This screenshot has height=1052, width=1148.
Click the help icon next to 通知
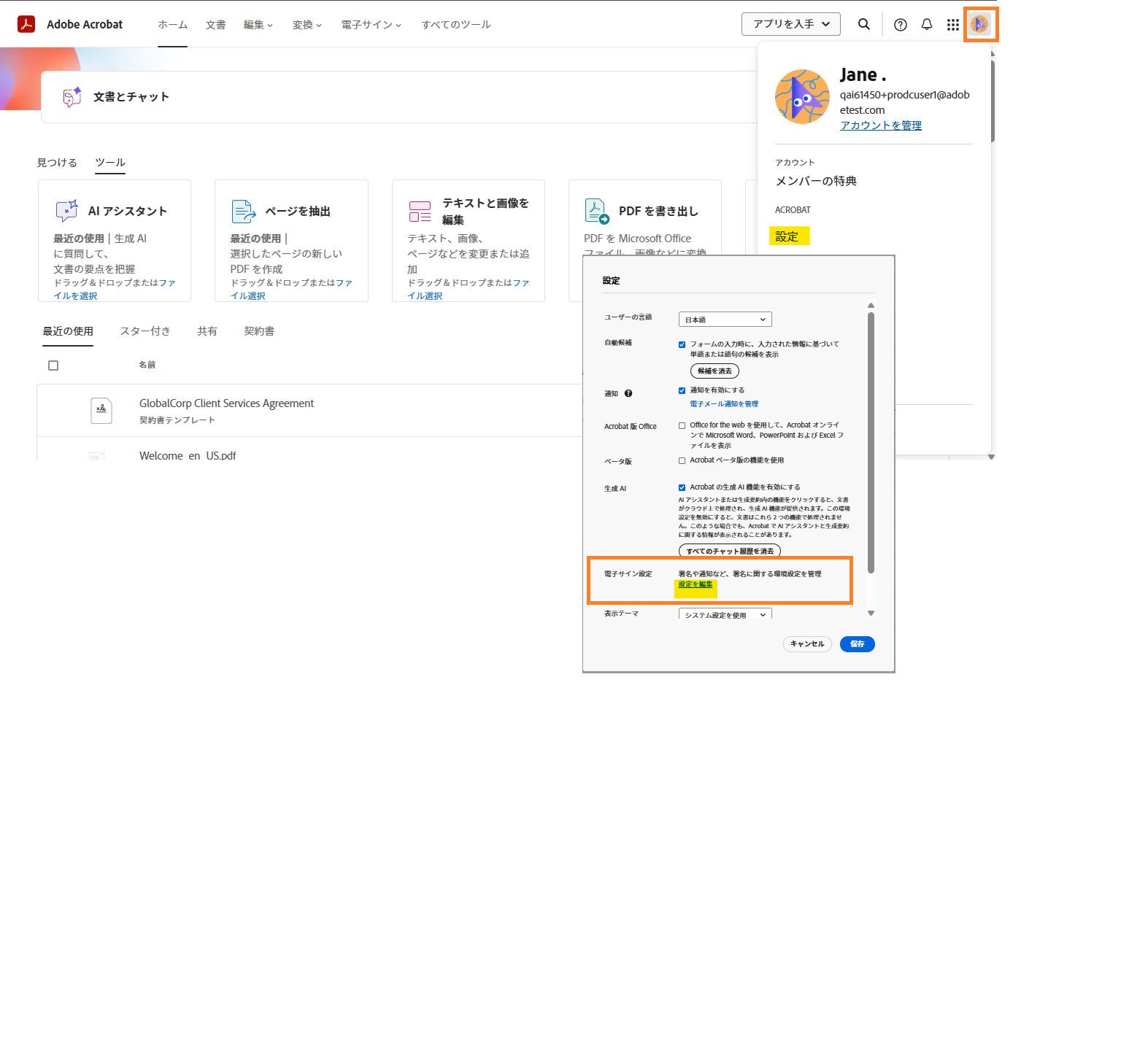(628, 393)
